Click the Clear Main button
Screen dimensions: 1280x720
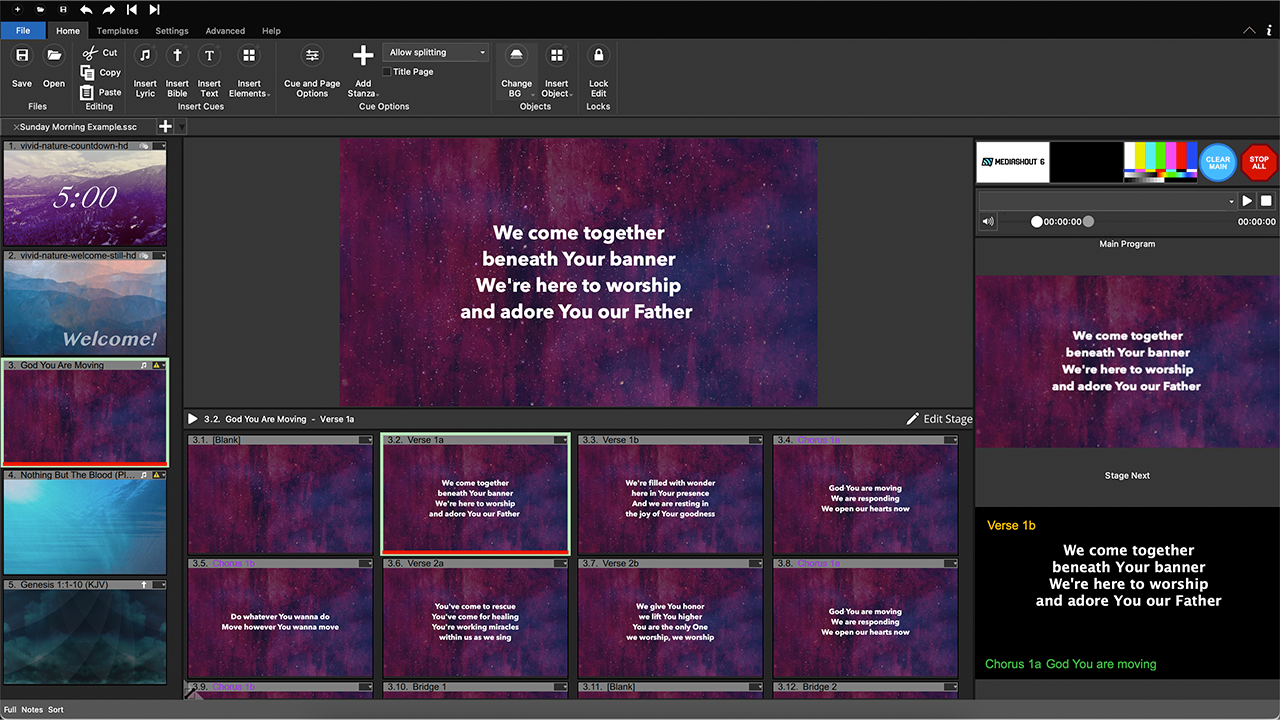click(x=1218, y=161)
